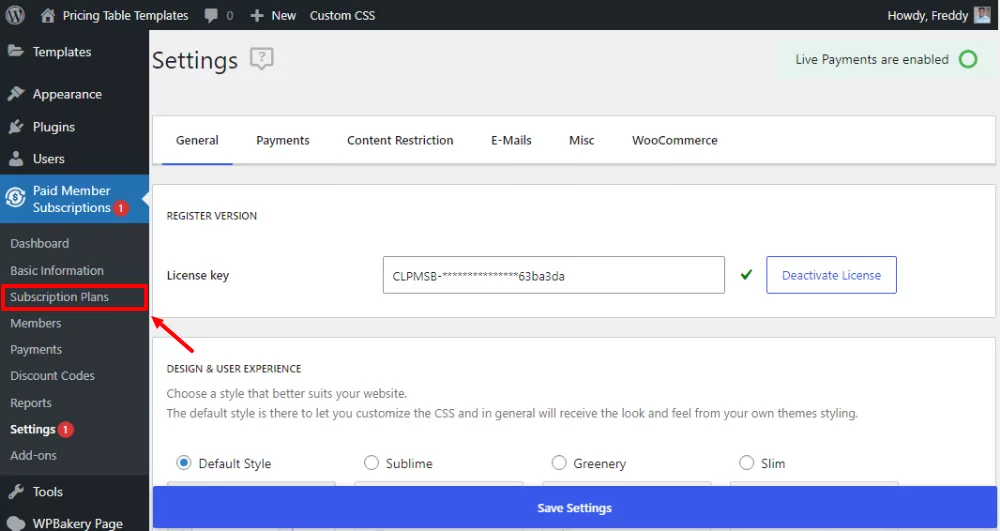Select the Greenery style radio button
1000x531 pixels.
(x=559, y=463)
